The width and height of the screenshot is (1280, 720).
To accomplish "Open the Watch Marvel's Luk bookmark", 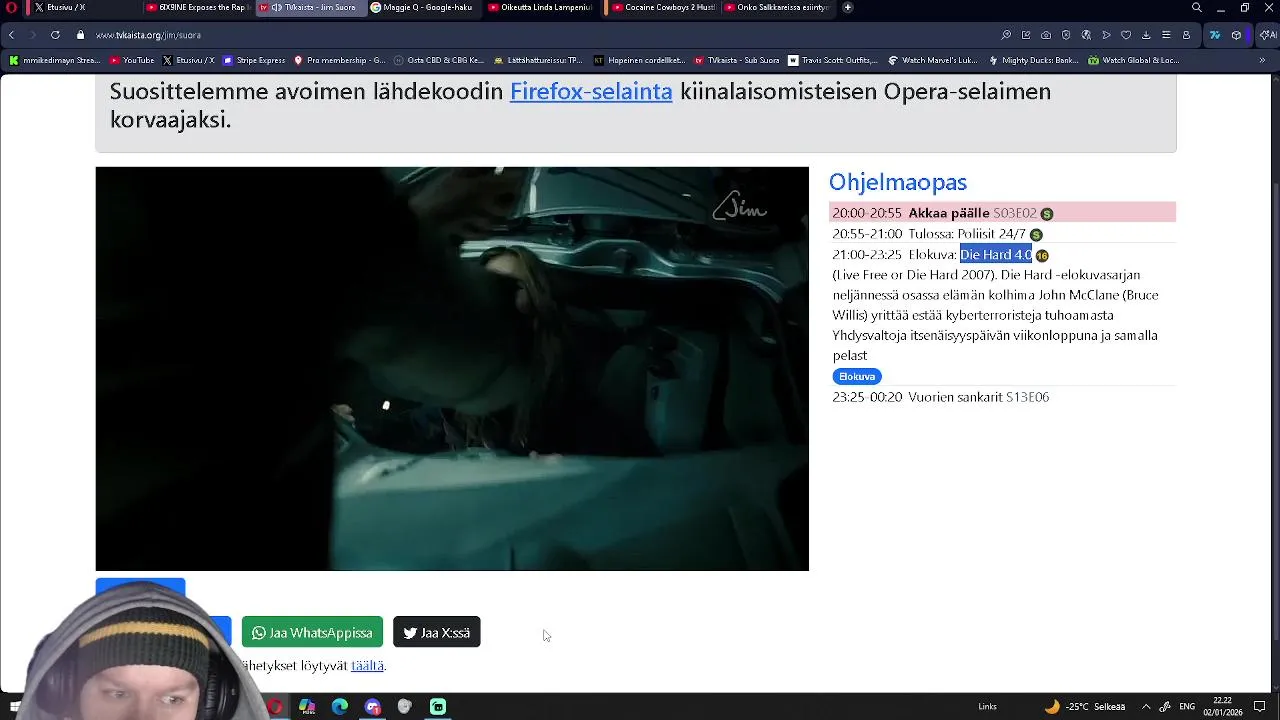I will (x=933, y=60).
